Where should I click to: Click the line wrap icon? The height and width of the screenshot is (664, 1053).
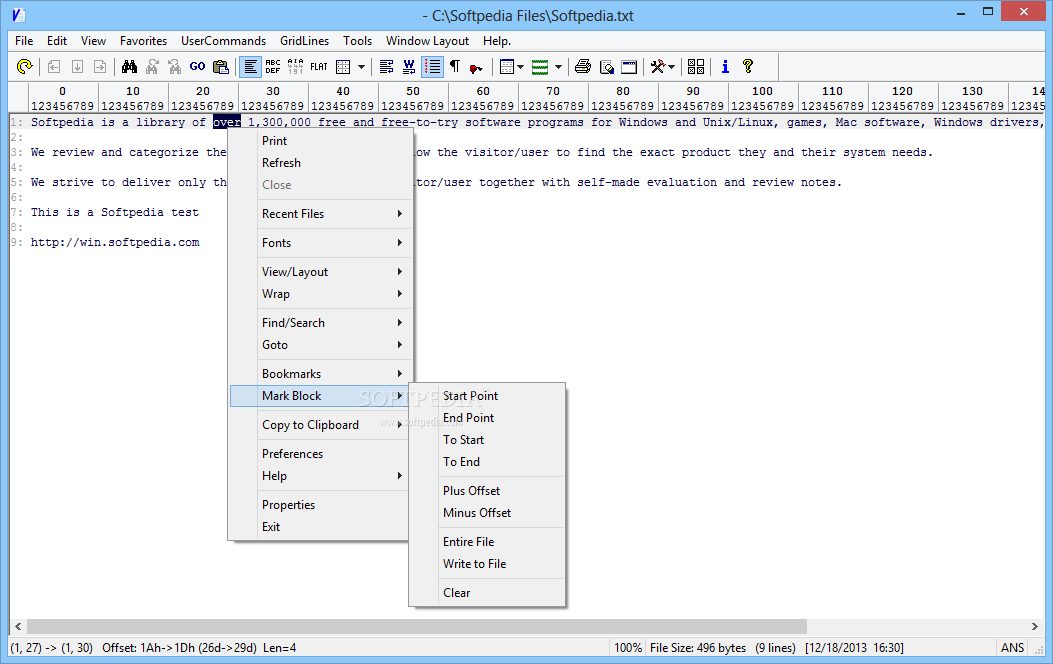click(x=386, y=66)
